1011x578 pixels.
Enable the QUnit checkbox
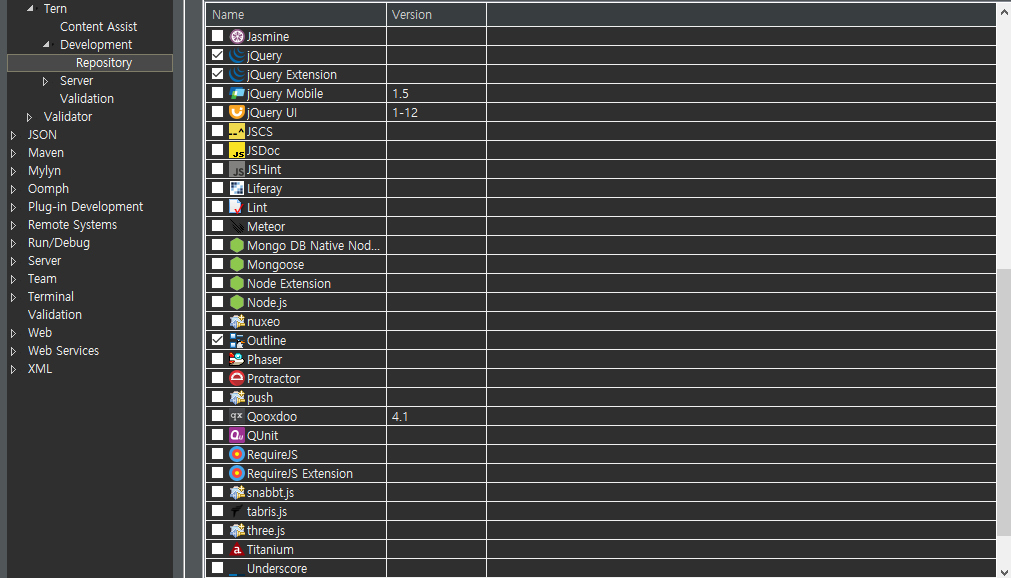218,434
